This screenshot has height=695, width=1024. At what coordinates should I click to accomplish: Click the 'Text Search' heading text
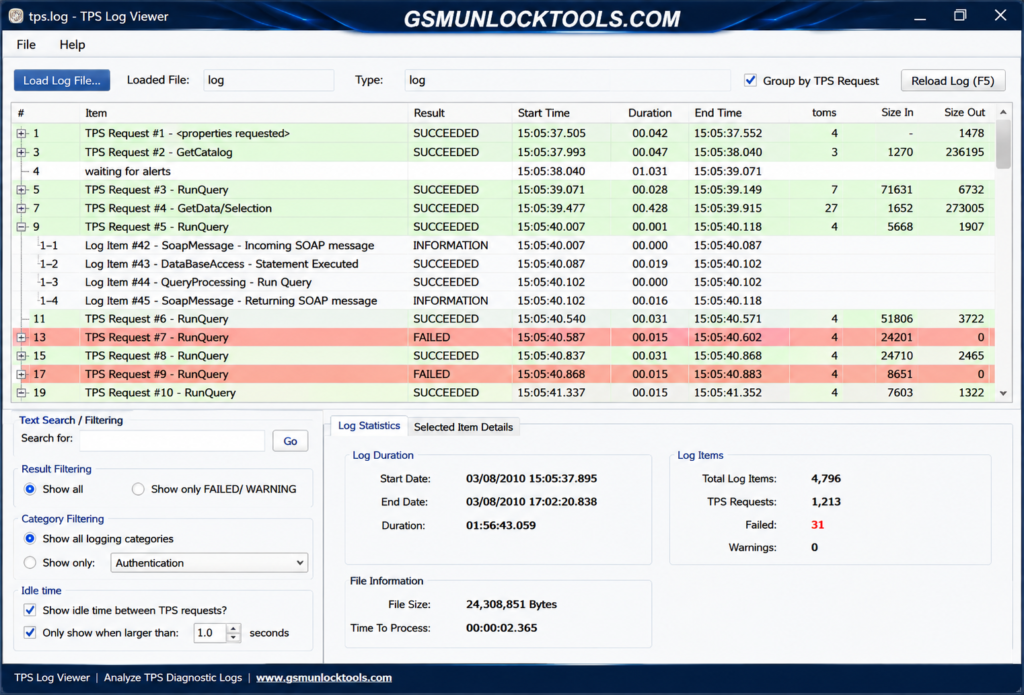47,420
